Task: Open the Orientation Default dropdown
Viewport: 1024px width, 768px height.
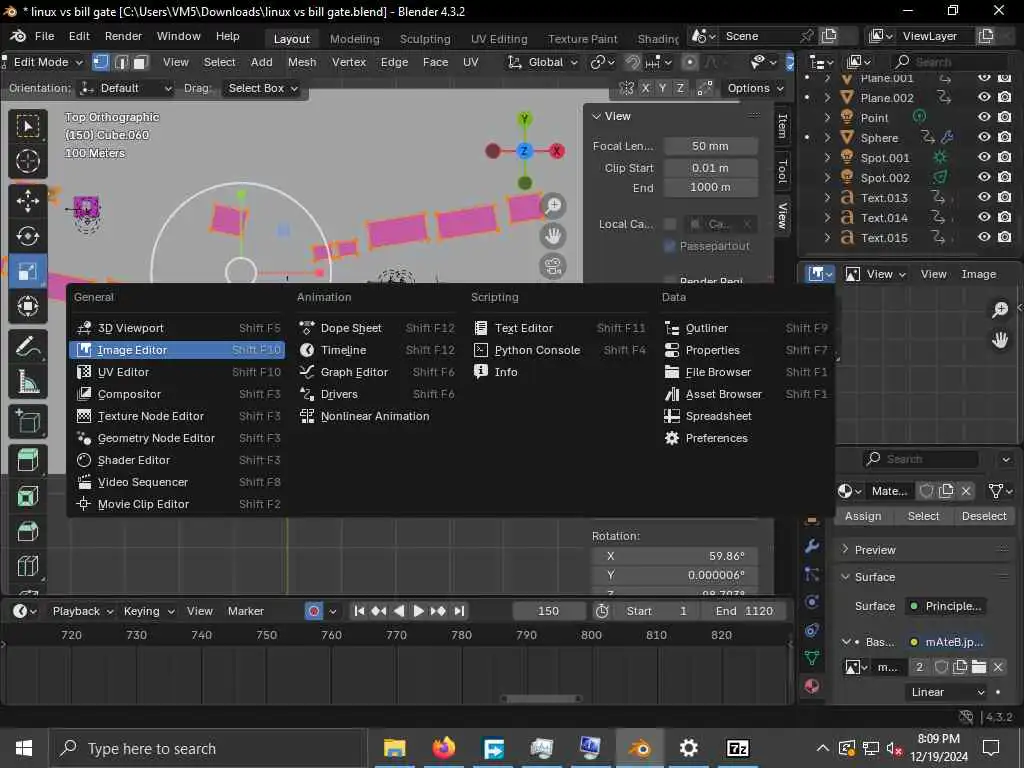Action: click(x=125, y=88)
